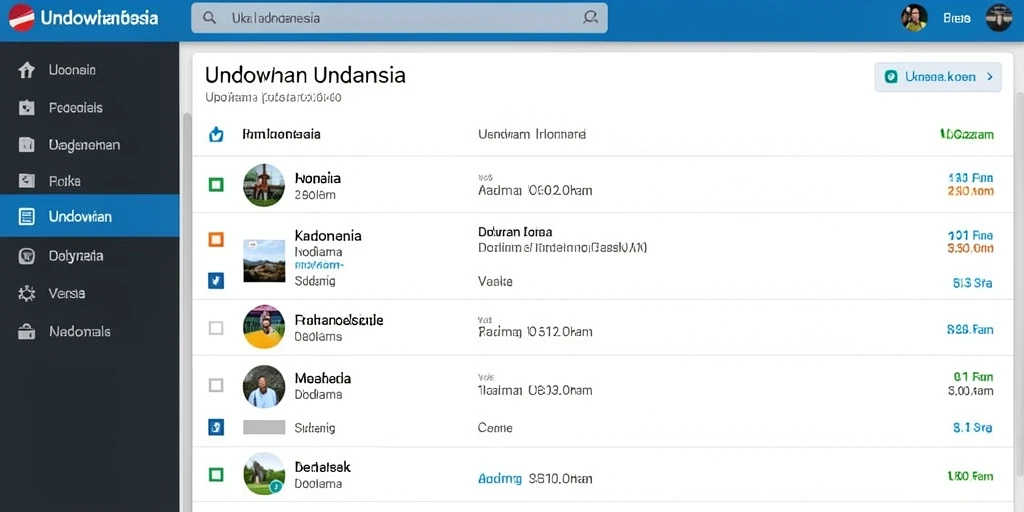This screenshot has height=512, width=1024.
Task: Open the Dedatsek round avatar
Action: [x=264, y=473]
